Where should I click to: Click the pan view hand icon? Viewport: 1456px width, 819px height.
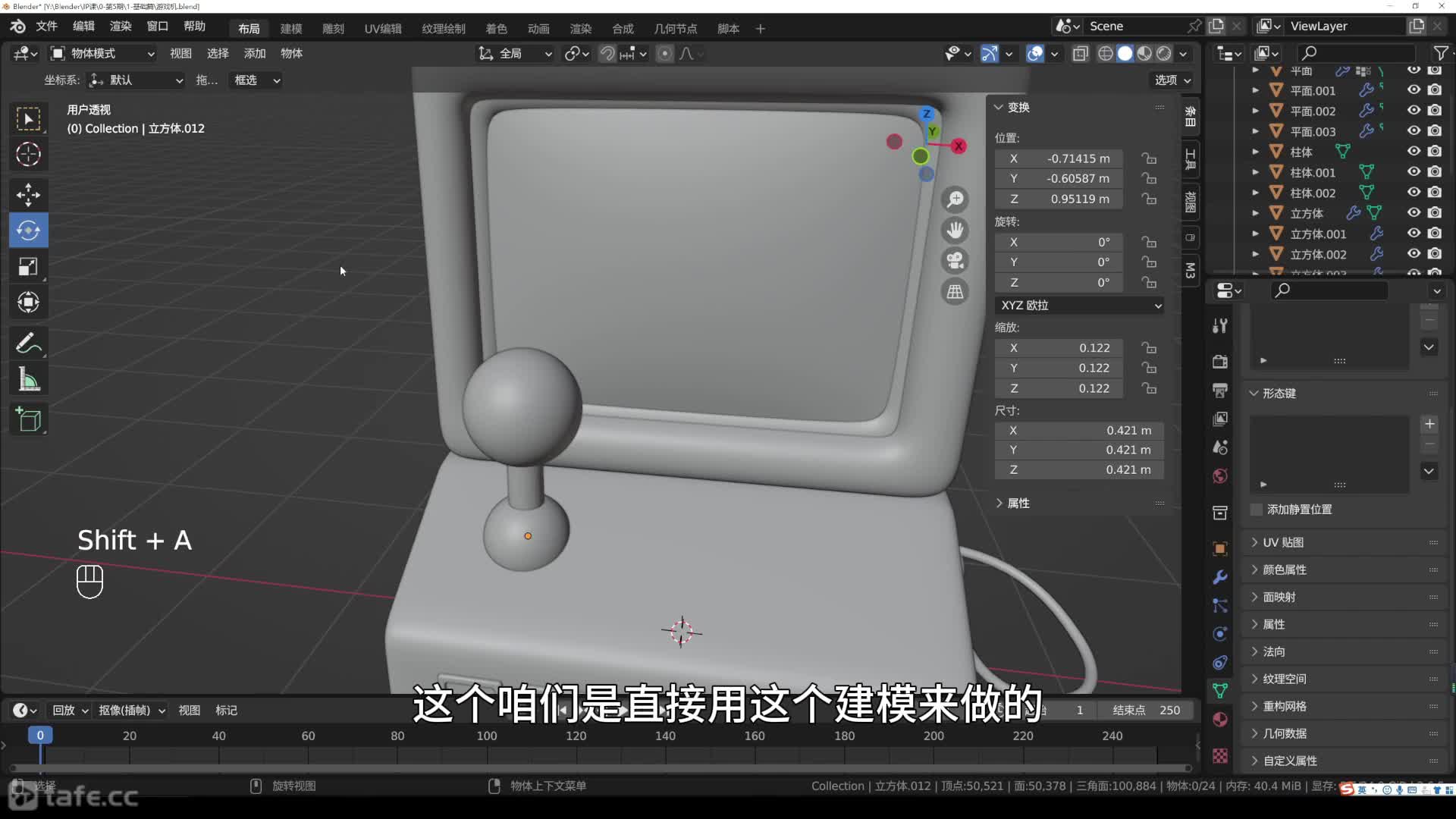click(x=955, y=230)
